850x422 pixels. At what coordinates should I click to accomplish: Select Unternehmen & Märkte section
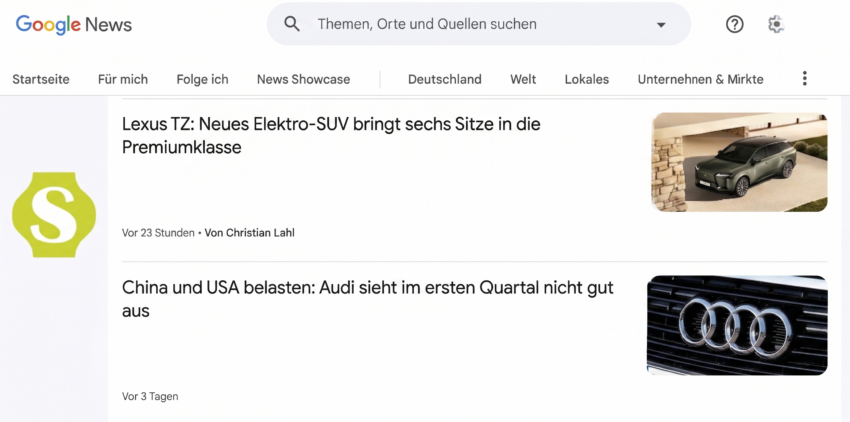click(x=700, y=79)
